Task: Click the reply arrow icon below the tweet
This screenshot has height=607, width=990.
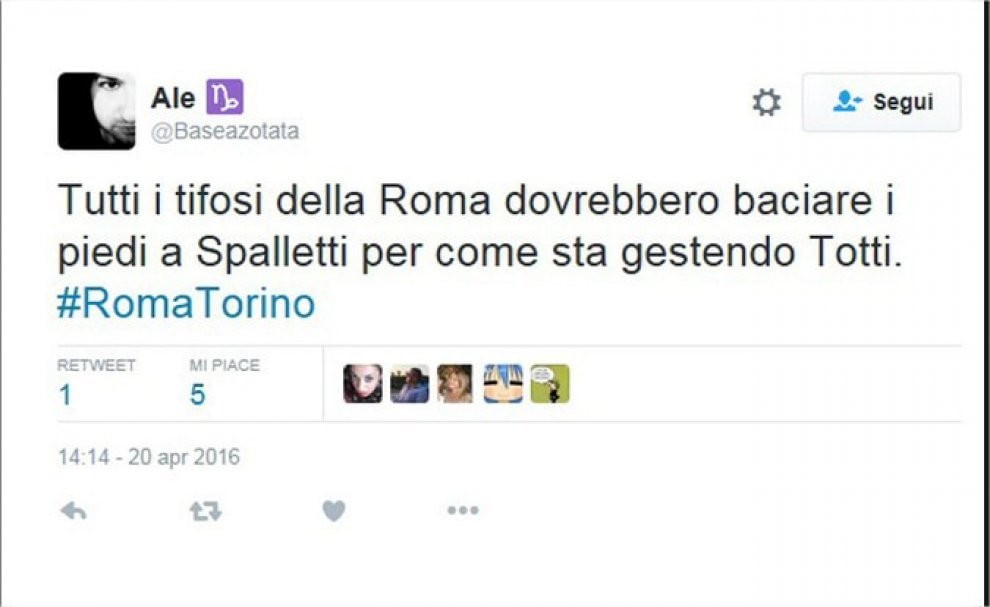Action: coord(73,510)
